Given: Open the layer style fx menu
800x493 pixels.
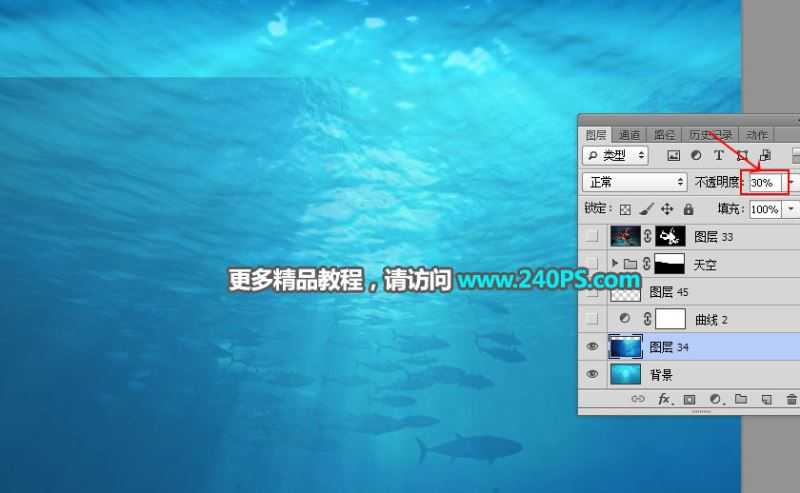Looking at the screenshot, I should (664, 399).
